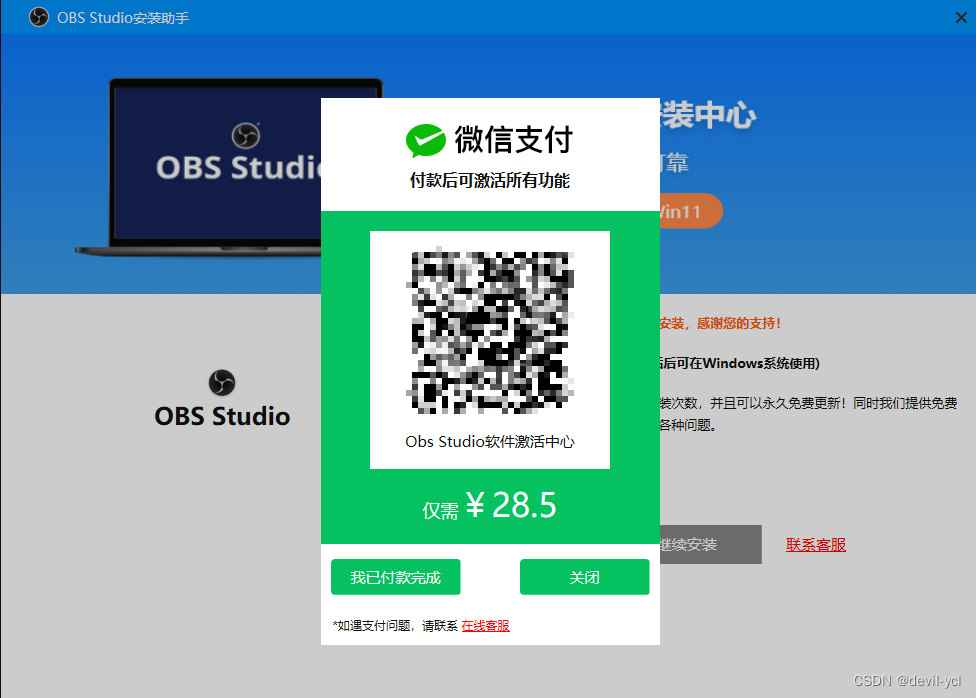Click the OBS Studio wordmark beside the circular logo
The width and height of the screenshot is (976, 698).
(222, 415)
